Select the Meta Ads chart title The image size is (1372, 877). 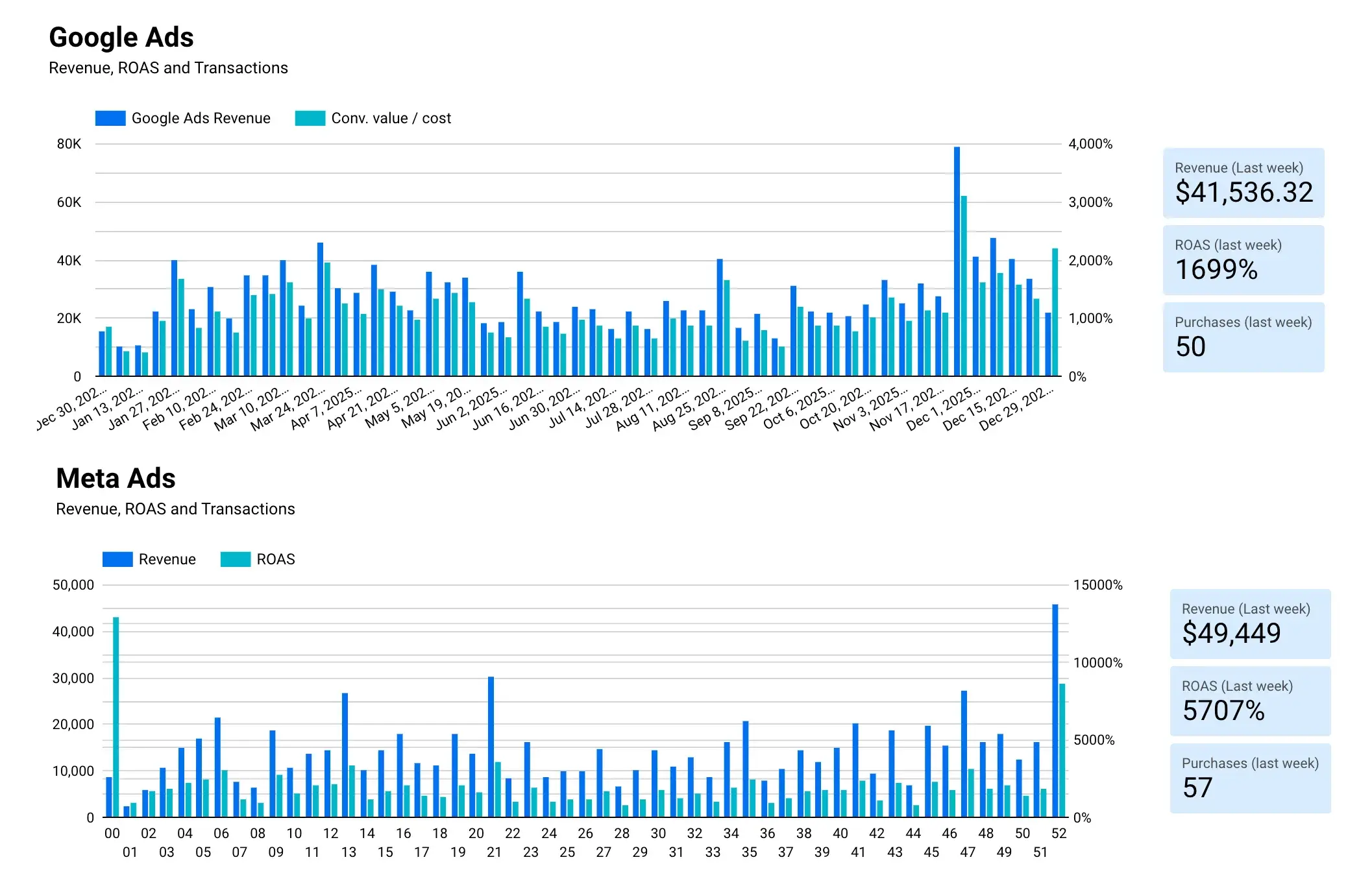point(116,478)
